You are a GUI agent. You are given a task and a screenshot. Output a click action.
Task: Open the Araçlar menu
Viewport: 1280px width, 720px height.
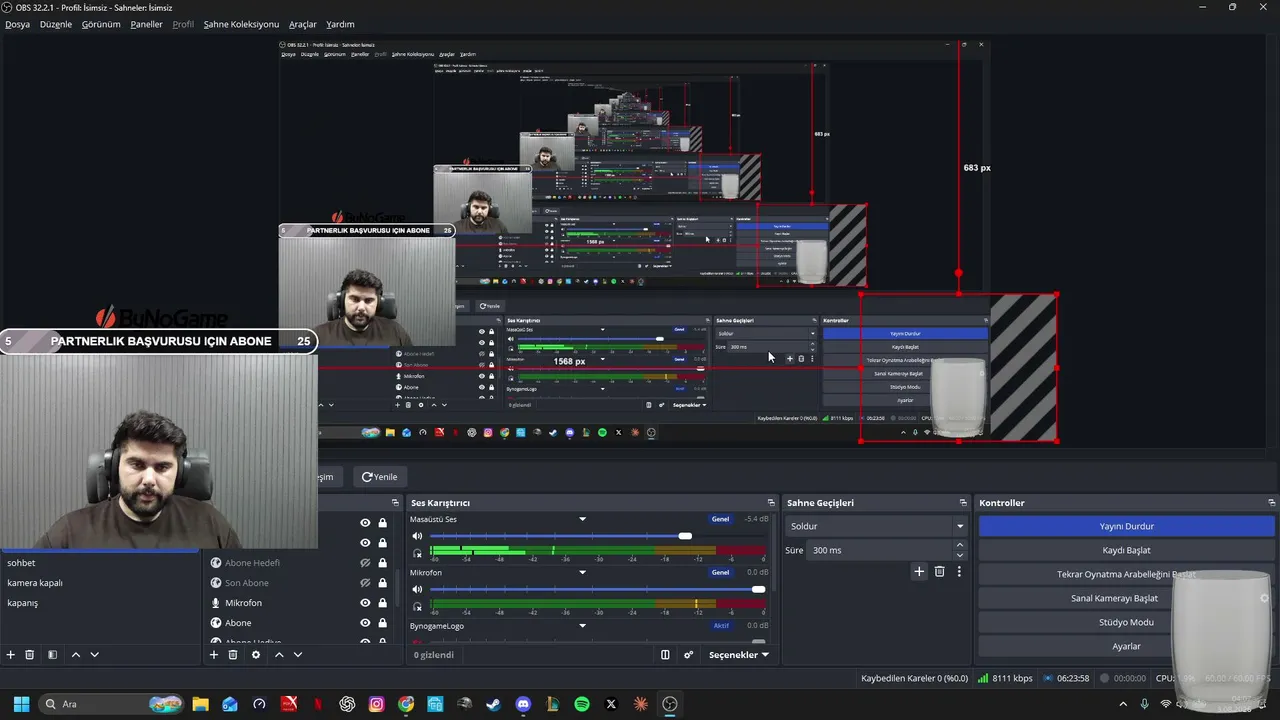click(303, 24)
